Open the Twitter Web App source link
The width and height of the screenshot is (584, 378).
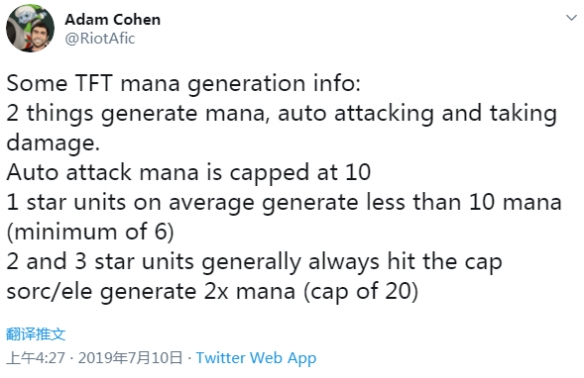click(x=256, y=358)
